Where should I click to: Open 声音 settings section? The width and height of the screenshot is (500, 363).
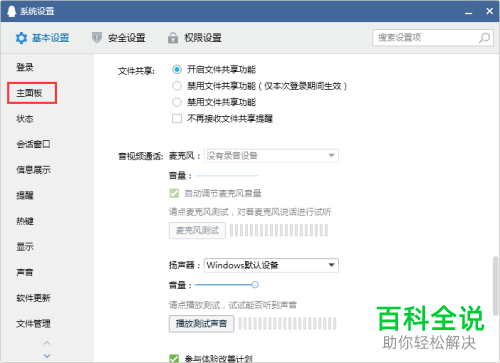click(x=25, y=272)
